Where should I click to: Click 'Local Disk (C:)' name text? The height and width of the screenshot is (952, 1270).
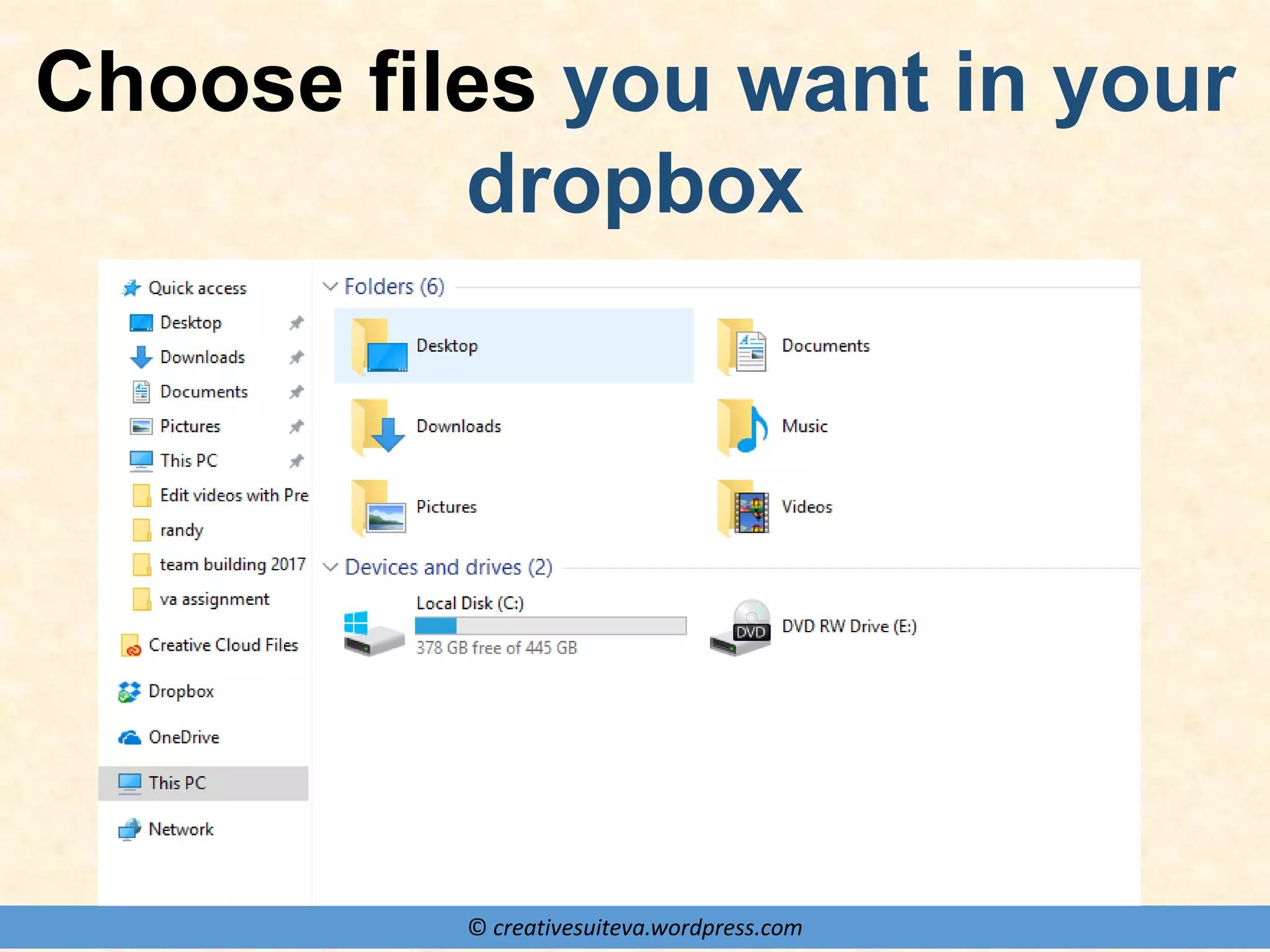pos(470,603)
